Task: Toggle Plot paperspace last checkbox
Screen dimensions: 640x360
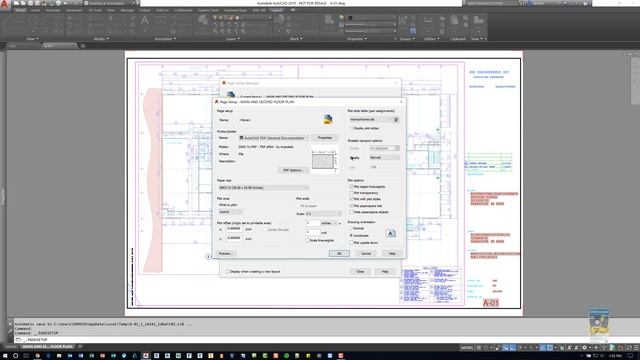Action: (x=351, y=206)
